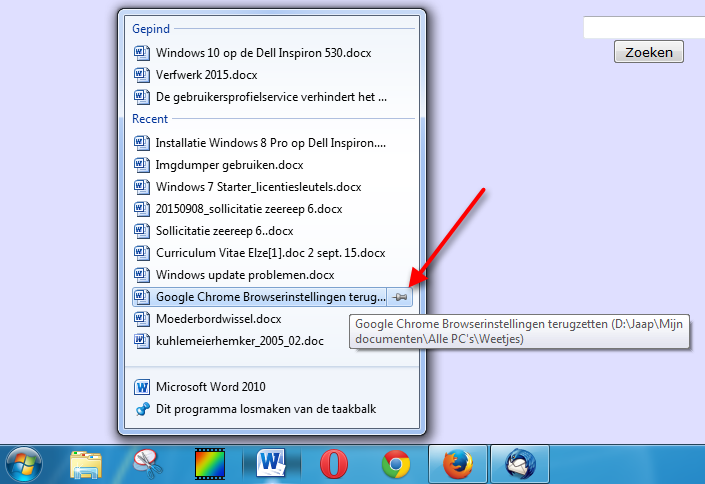
Task: Open Windows Explorer from the taskbar
Action: [x=85, y=464]
